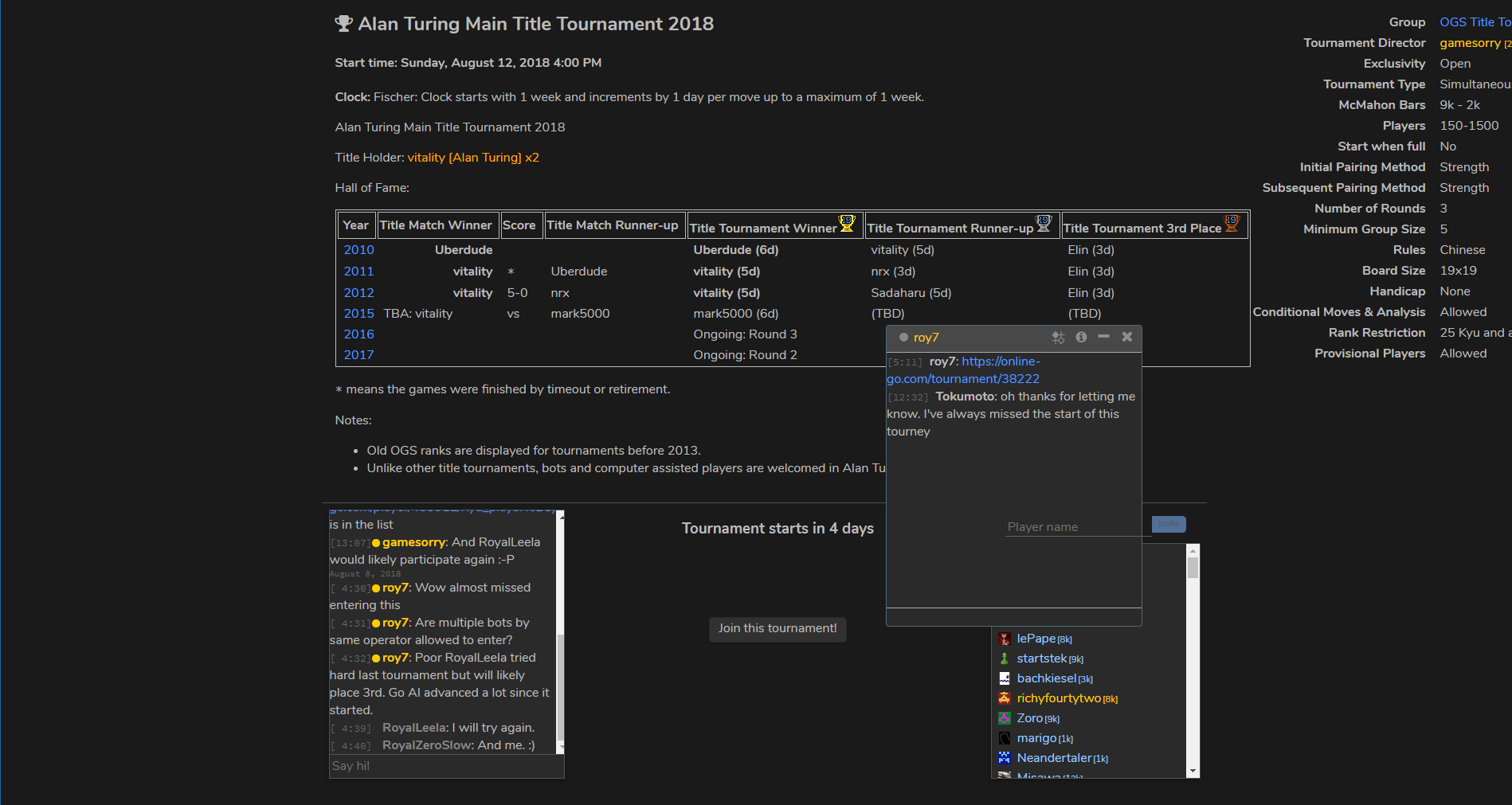
Task: Click 'mark5000 (6d)' winner cell
Action: point(735,314)
